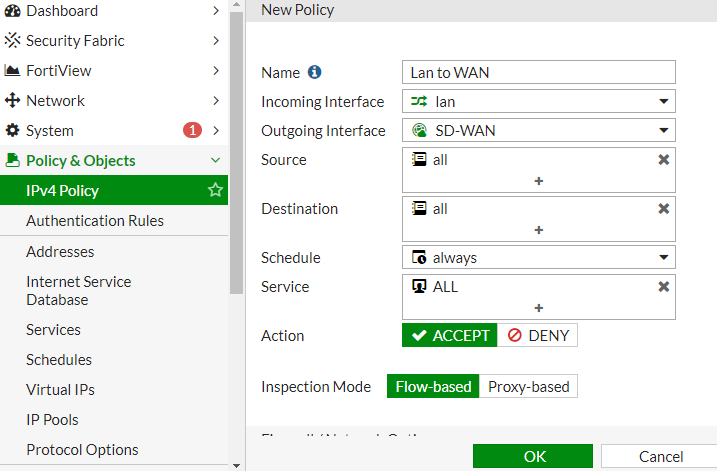
Task: Add a Service entry with plus
Action: [x=539, y=308]
